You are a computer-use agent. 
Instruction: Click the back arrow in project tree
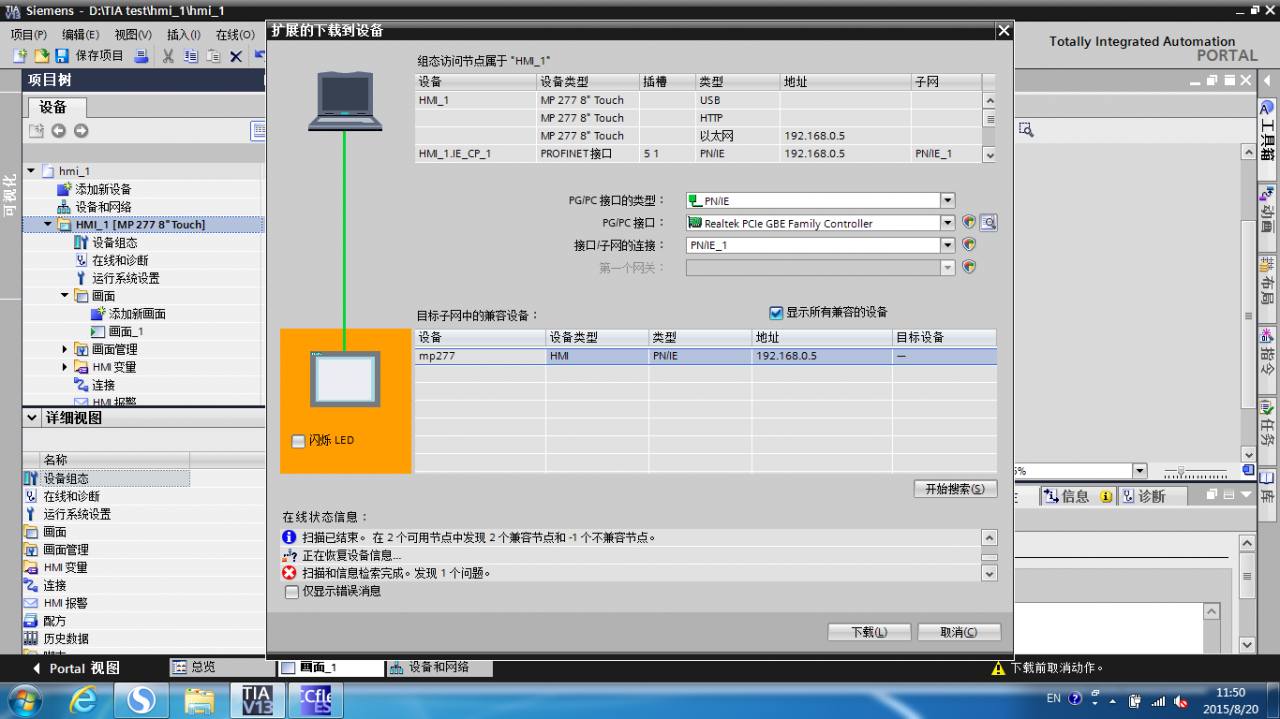(58, 131)
